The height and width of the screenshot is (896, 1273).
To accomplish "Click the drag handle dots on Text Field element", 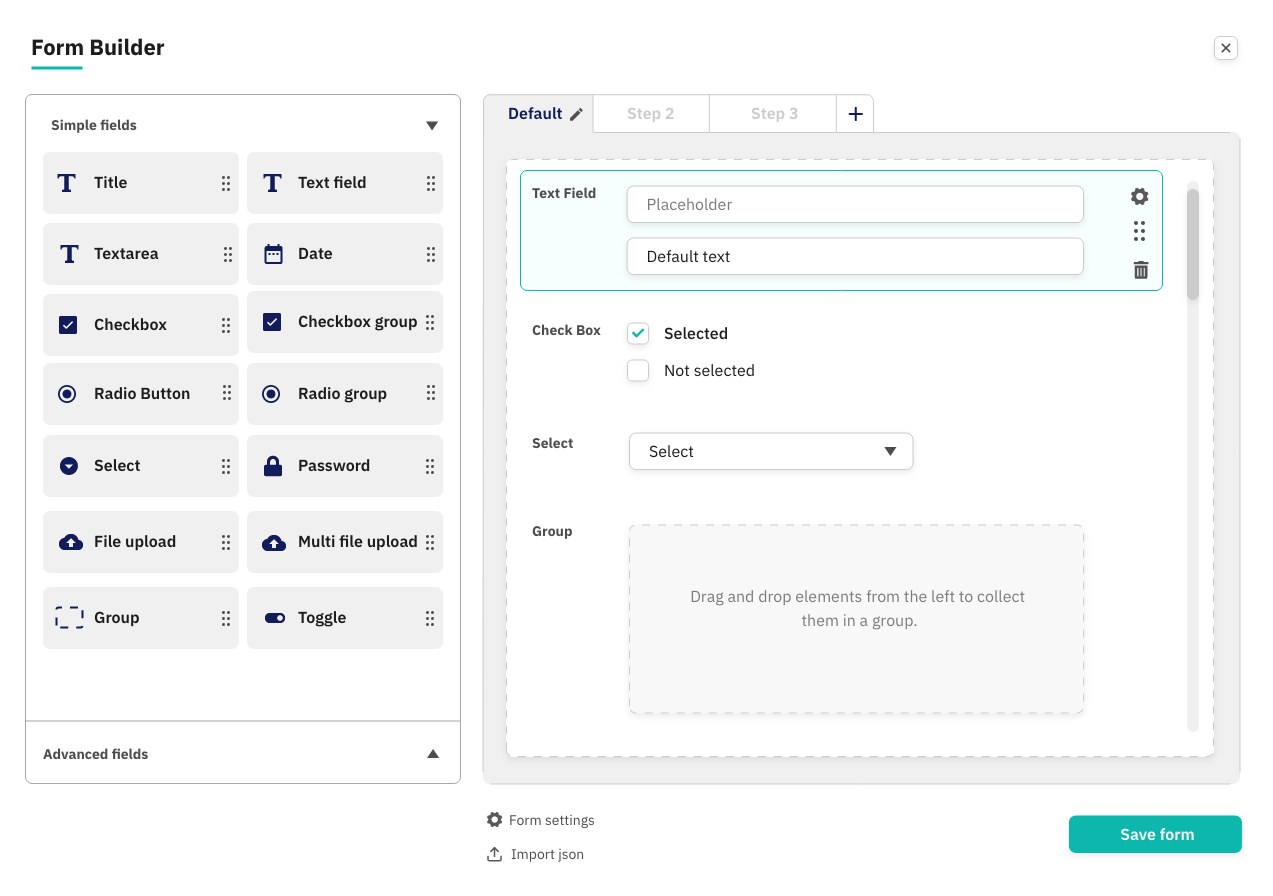I will [x=1139, y=231].
